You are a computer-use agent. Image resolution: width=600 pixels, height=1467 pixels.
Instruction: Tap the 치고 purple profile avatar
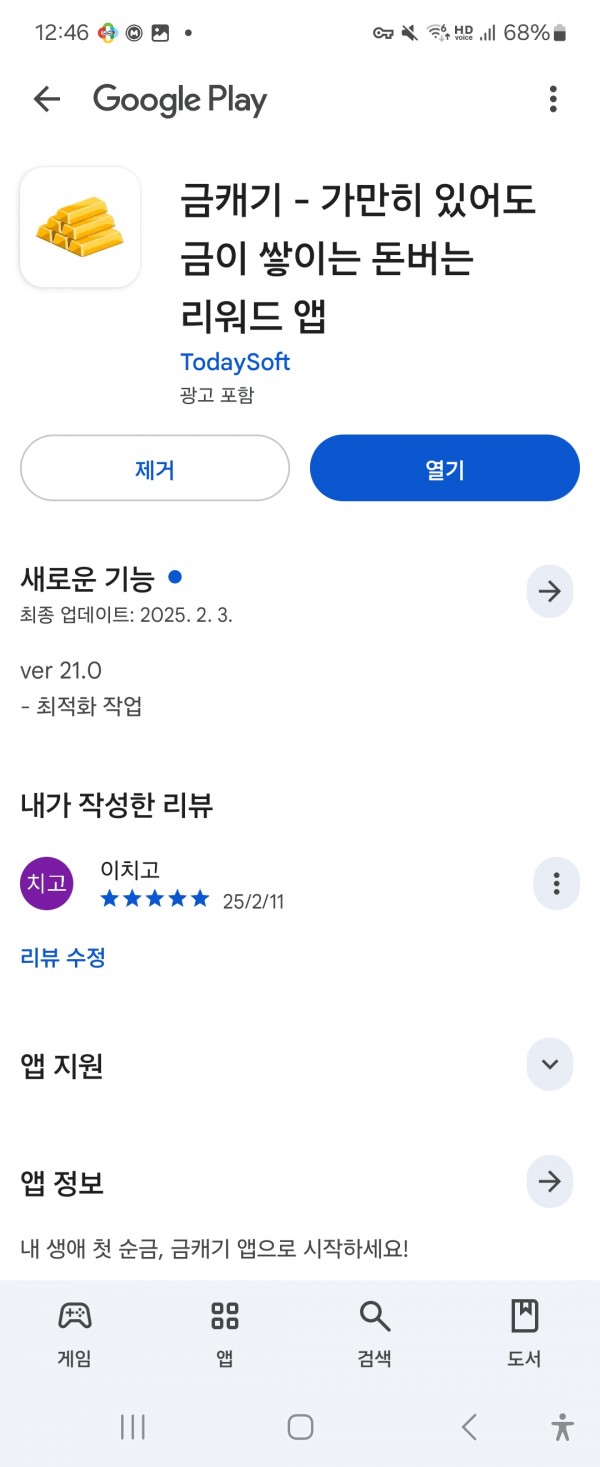pyautogui.click(x=47, y=884)
